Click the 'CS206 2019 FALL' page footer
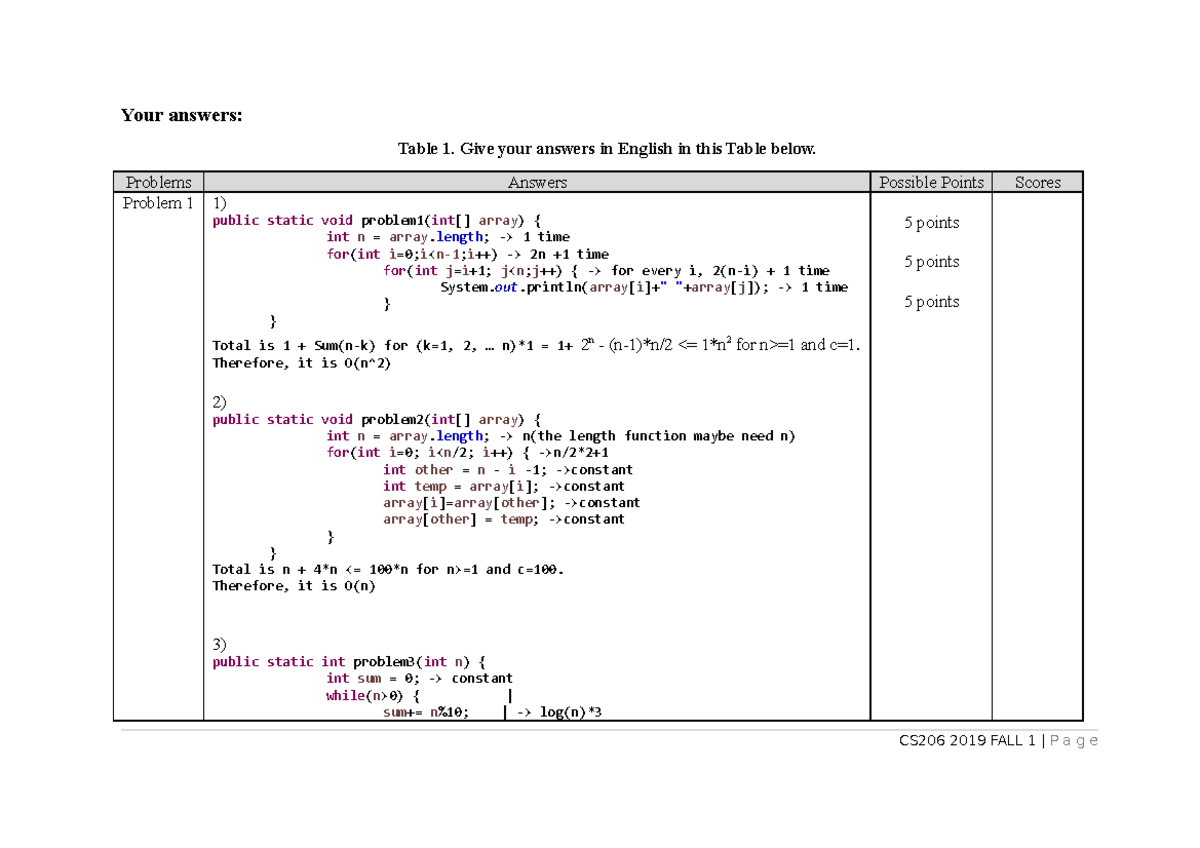This screenshot has width=1200, height=848. coord(1010,741)
